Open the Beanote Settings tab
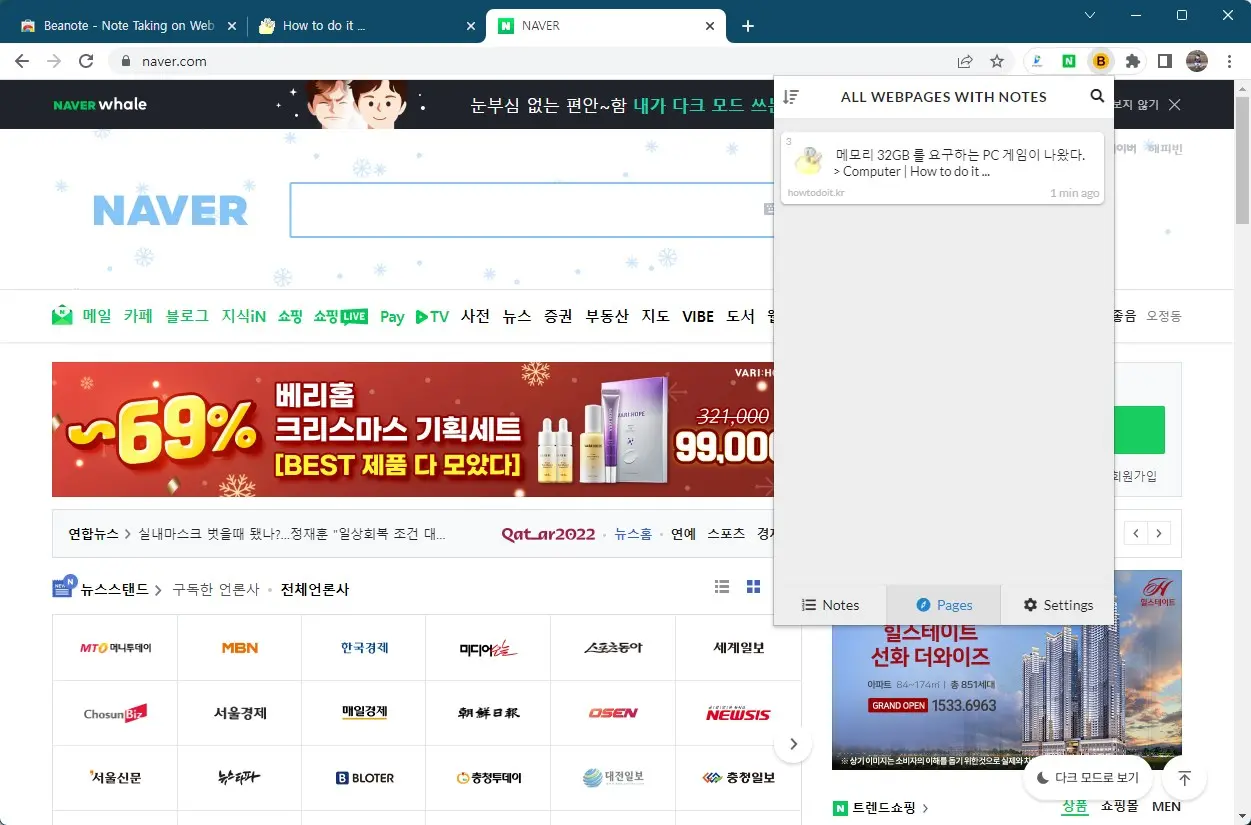Image resolution: width=1251 pixels, height=825 pixels. (x=1057, y=604)
